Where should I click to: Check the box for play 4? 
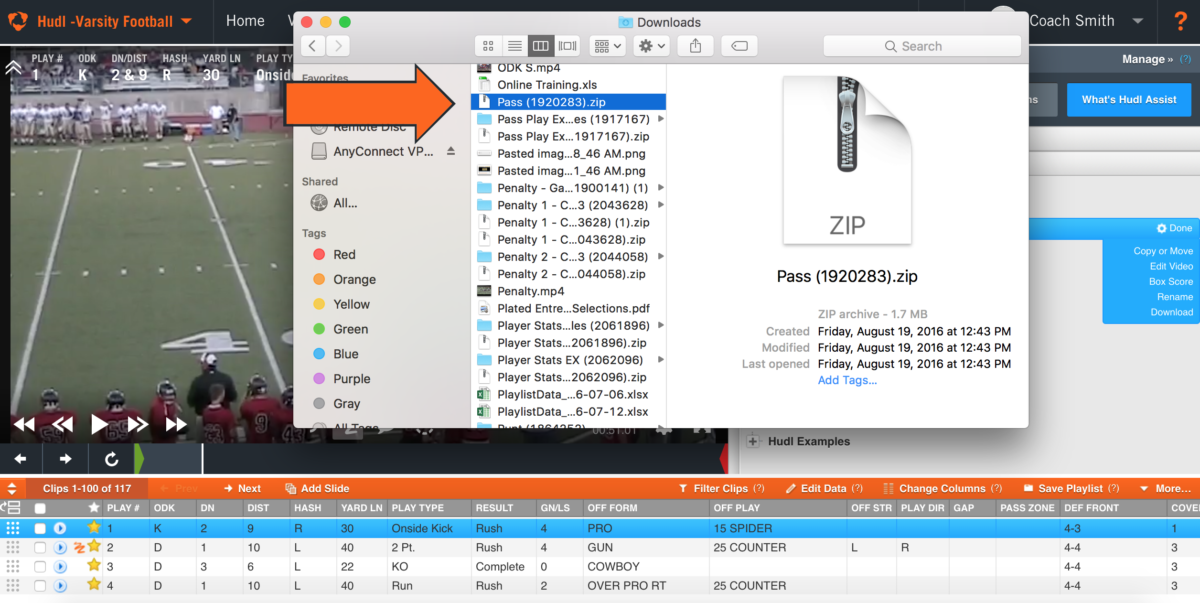[x=40, y=586]
